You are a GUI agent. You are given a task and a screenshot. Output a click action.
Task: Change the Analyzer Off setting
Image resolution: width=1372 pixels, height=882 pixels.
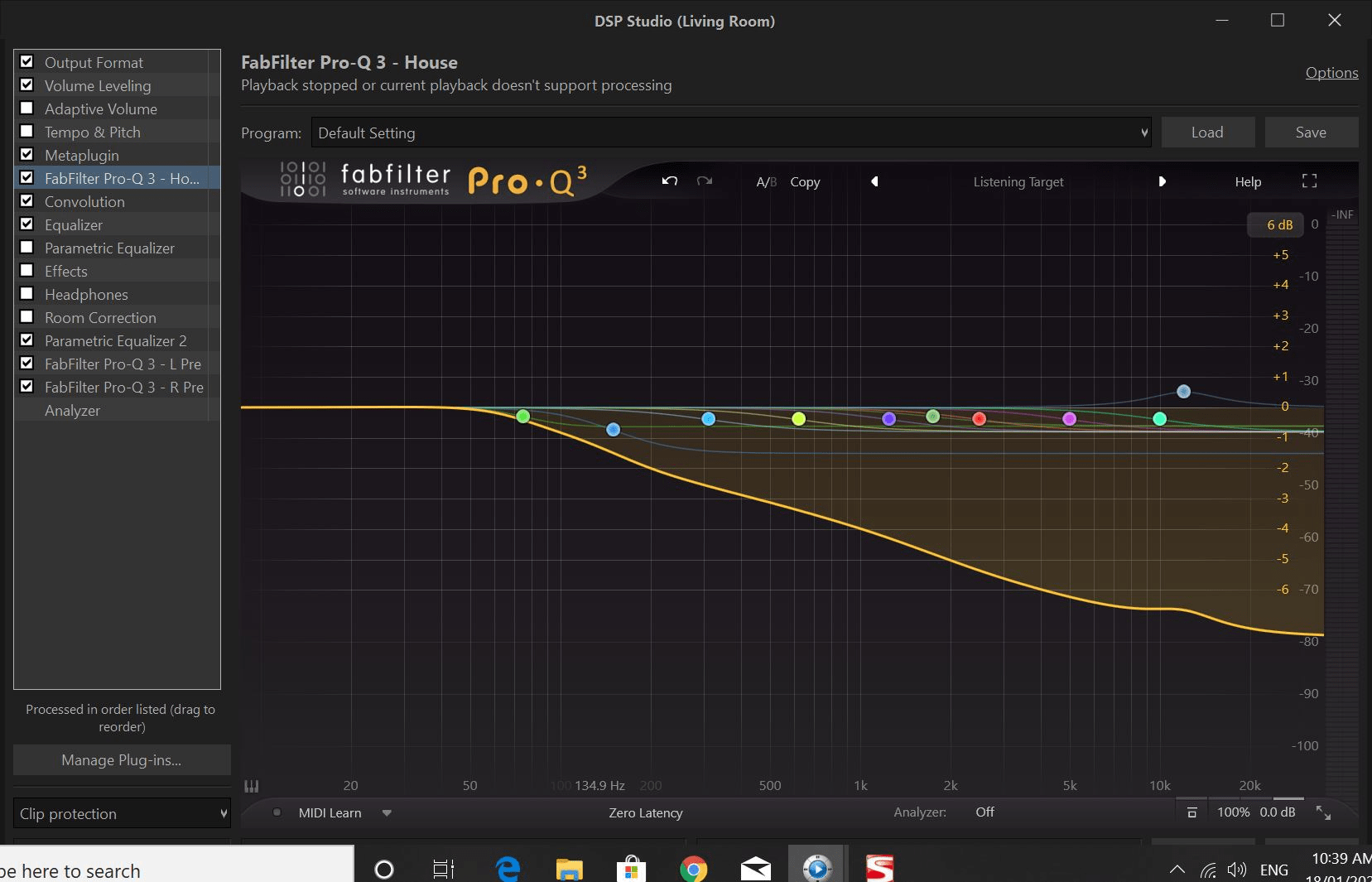click(x=984, y=812)
